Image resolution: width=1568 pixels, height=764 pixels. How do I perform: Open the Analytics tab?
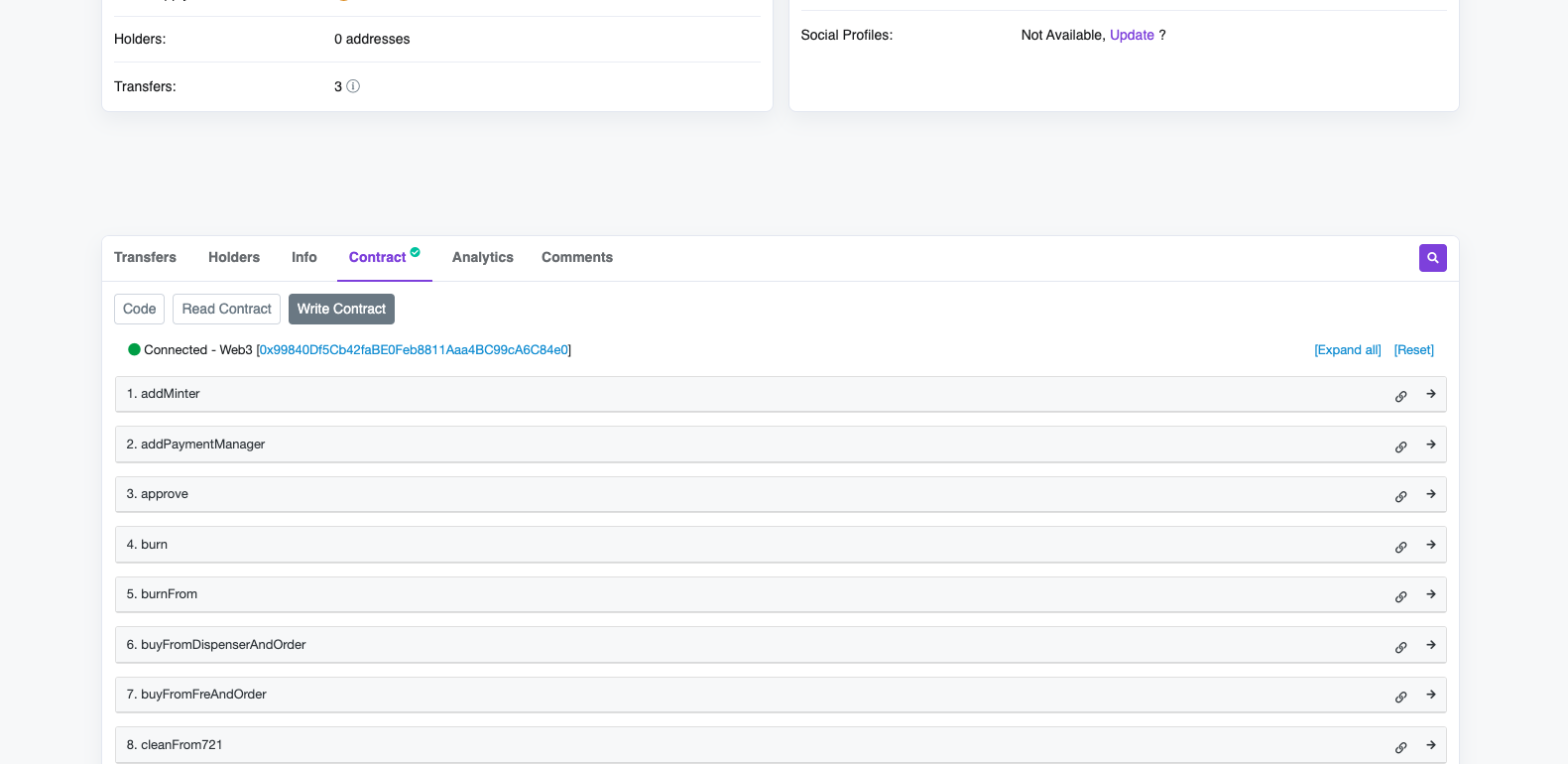[483, 257]
